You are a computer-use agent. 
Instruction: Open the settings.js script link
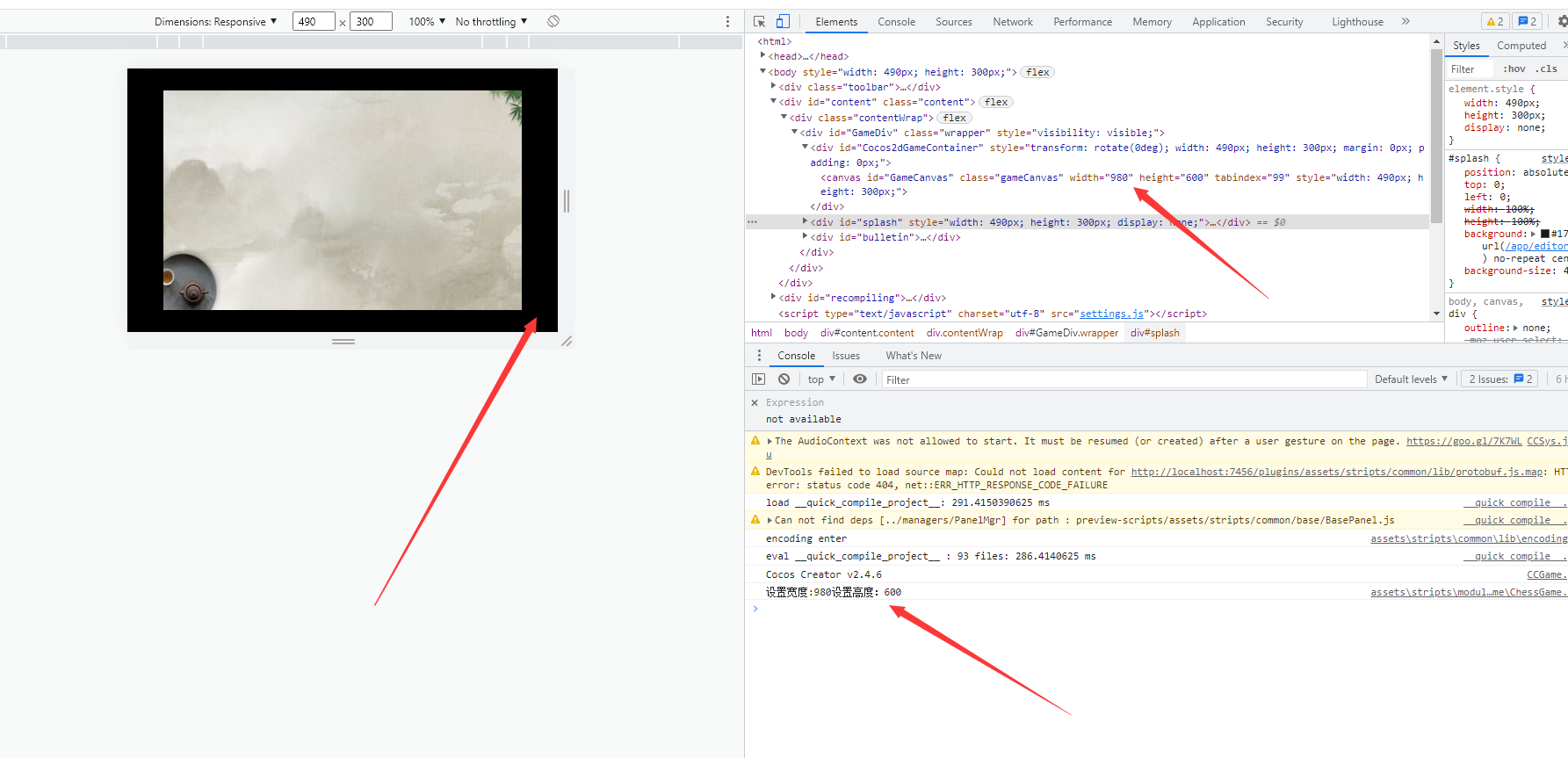click(x=1111, y=314)
